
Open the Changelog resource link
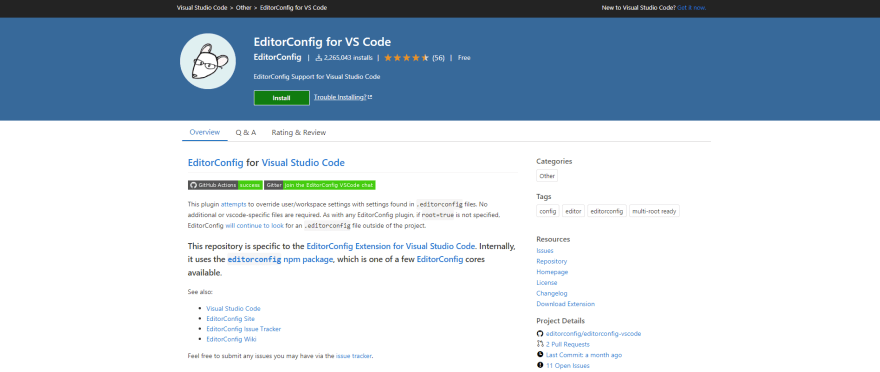coord(552,293)
